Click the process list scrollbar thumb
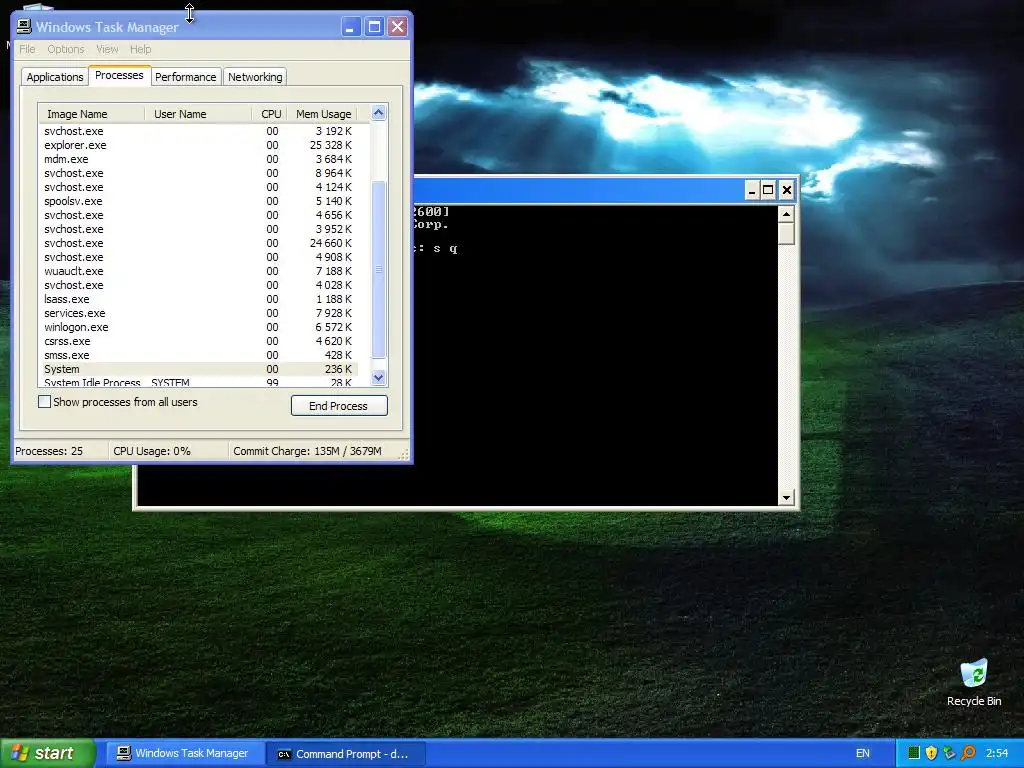The width and height of the screenshot is (1024, 768). [379, 269]
